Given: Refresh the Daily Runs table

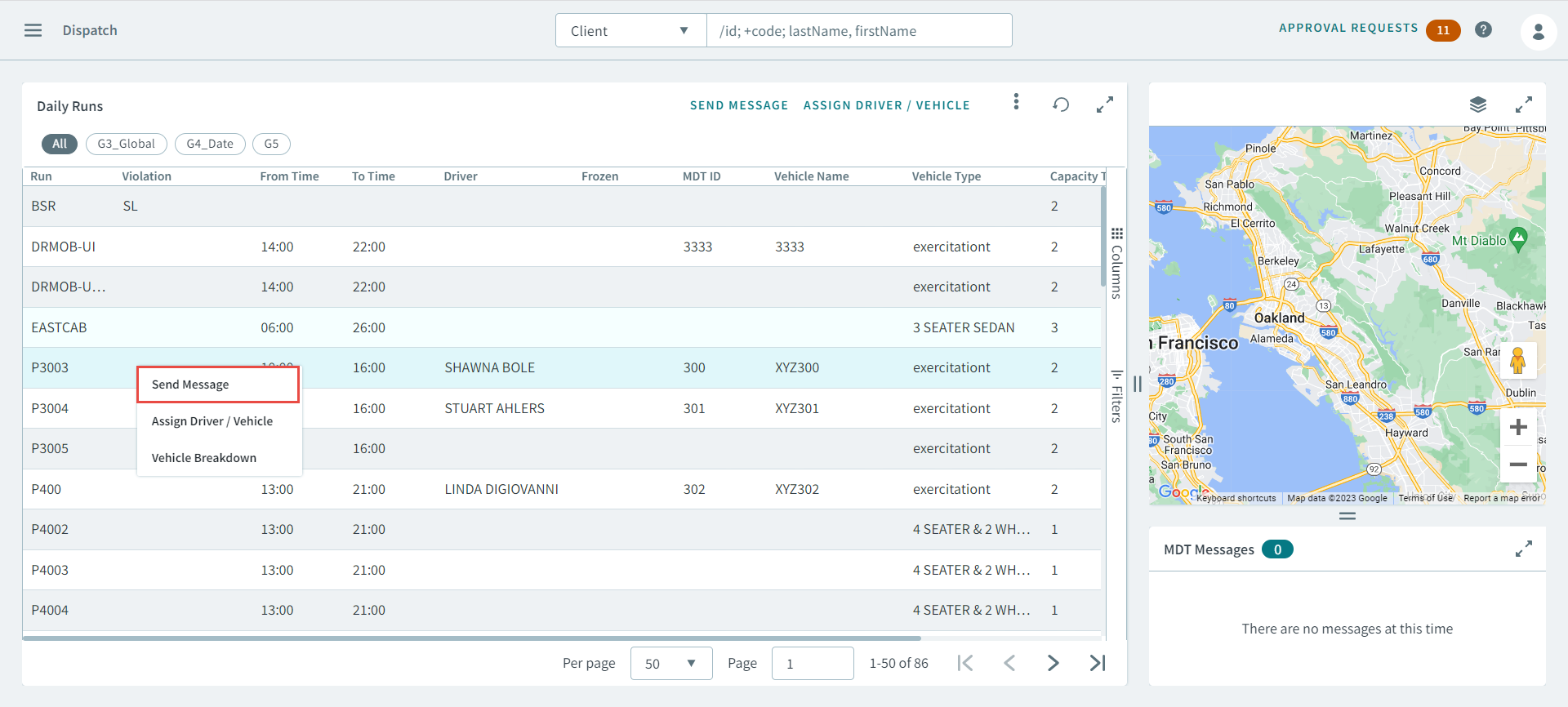Looking at the screenshot, I should (1061, 104).
